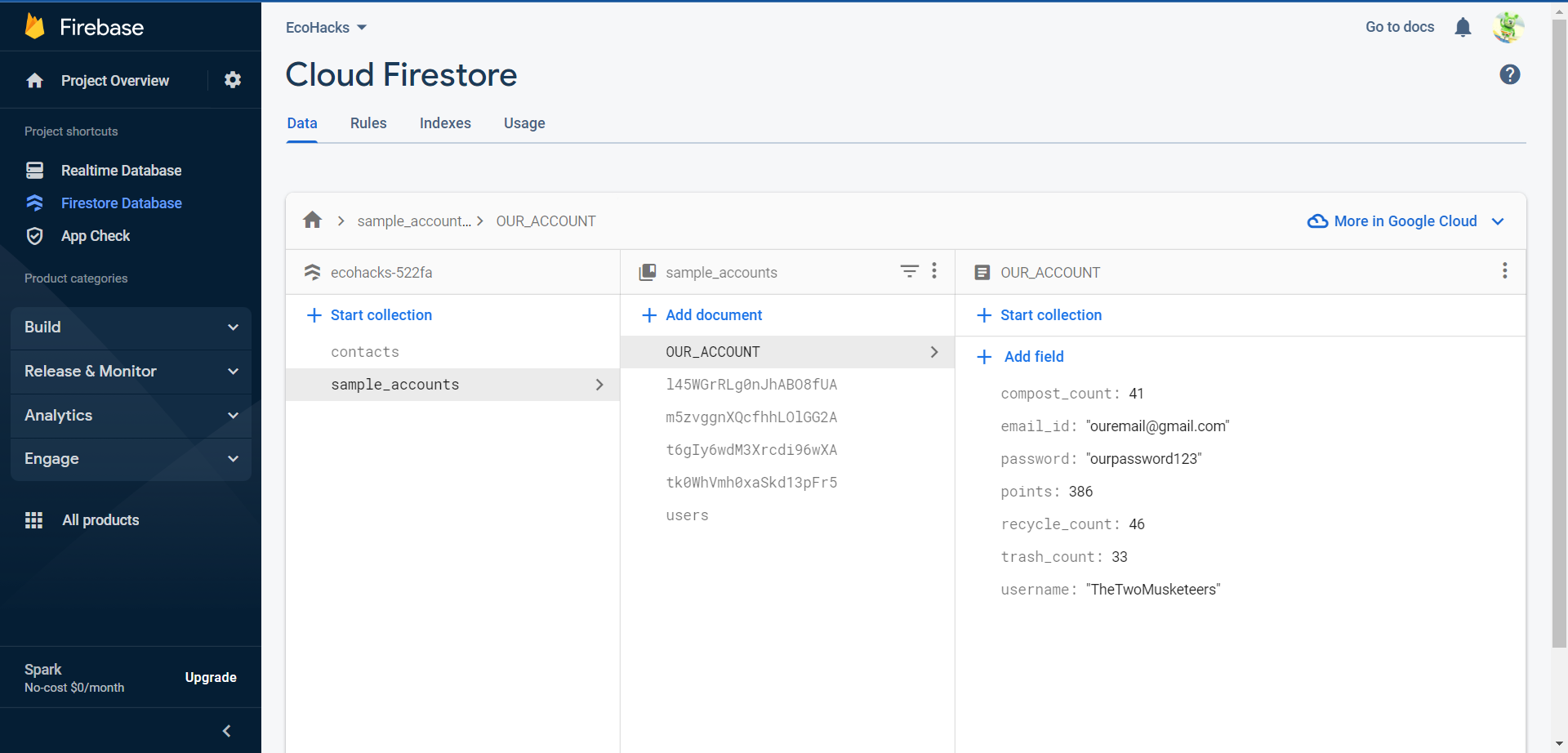Click Add field button
Image resolution: width=1568 pixels, height=753 pixels.
click(x=1021, y=357)
